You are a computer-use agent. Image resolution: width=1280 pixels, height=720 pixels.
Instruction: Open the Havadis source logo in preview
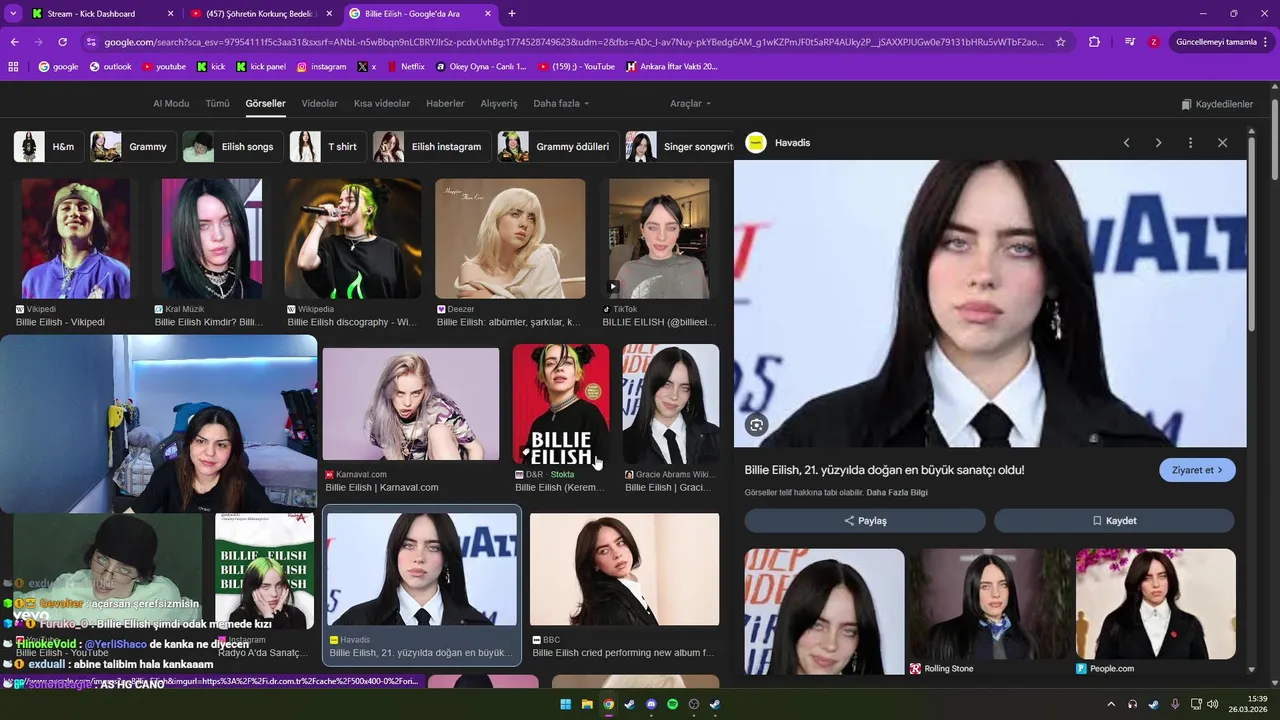click(x=756, y=143)
